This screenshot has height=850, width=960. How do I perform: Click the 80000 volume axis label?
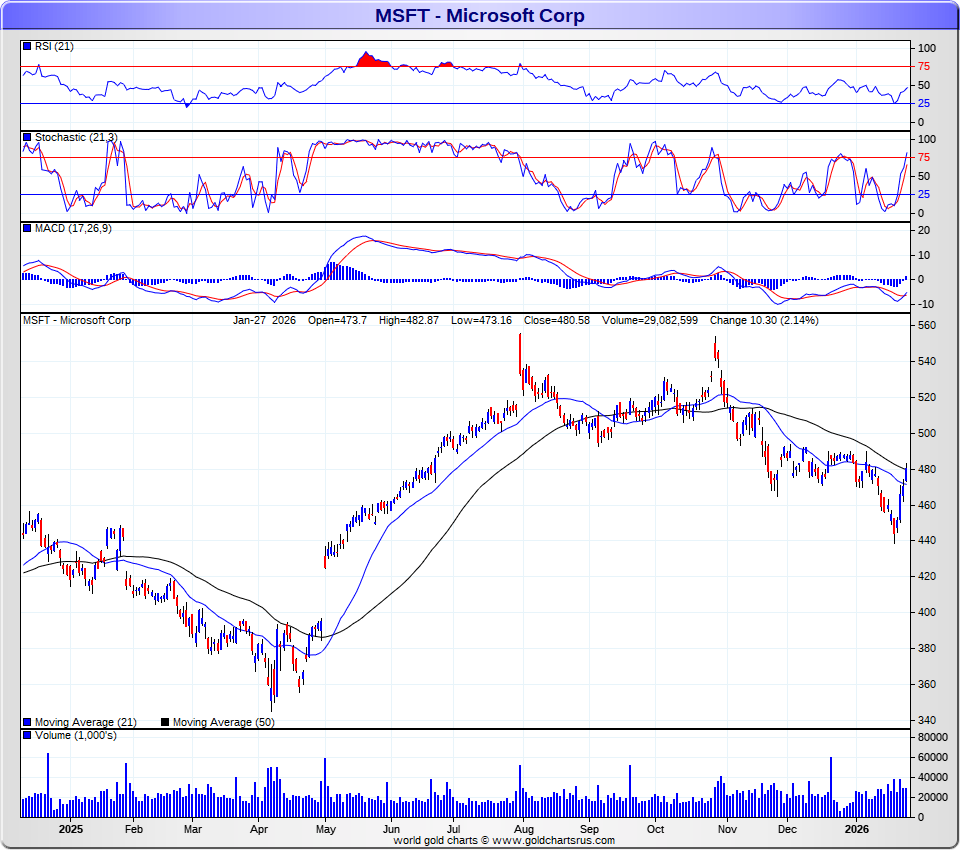pyautogui.click(x=933, y=737)
